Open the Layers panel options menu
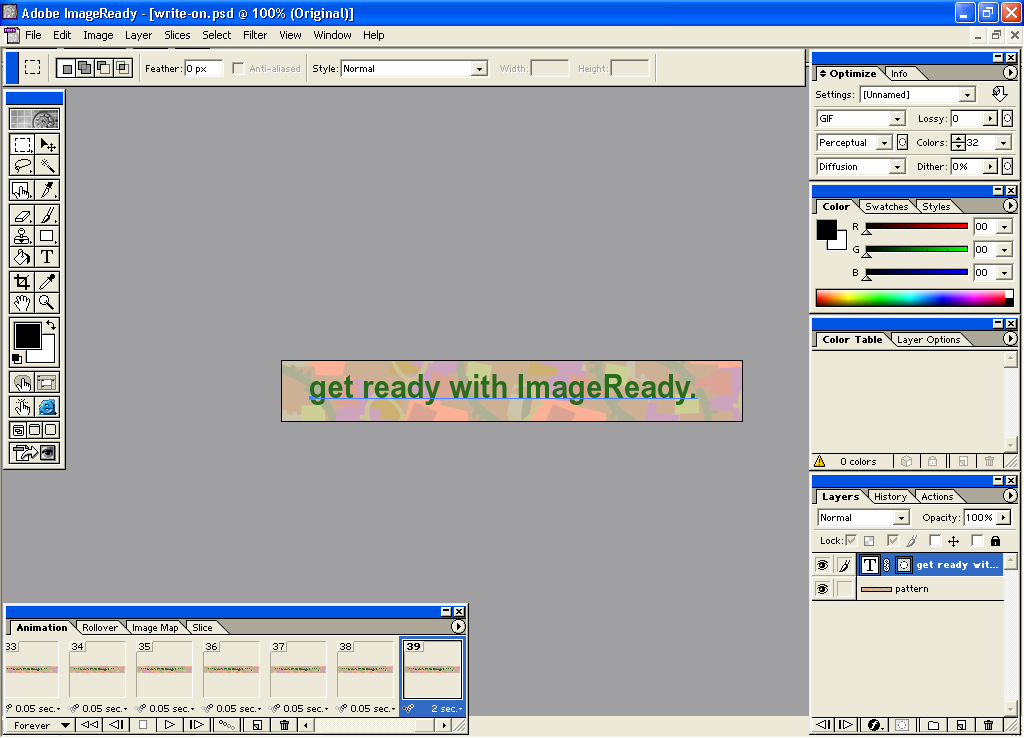This screenshot has height=738, width=1024. pyautogui.click(x=1010, y=496)
